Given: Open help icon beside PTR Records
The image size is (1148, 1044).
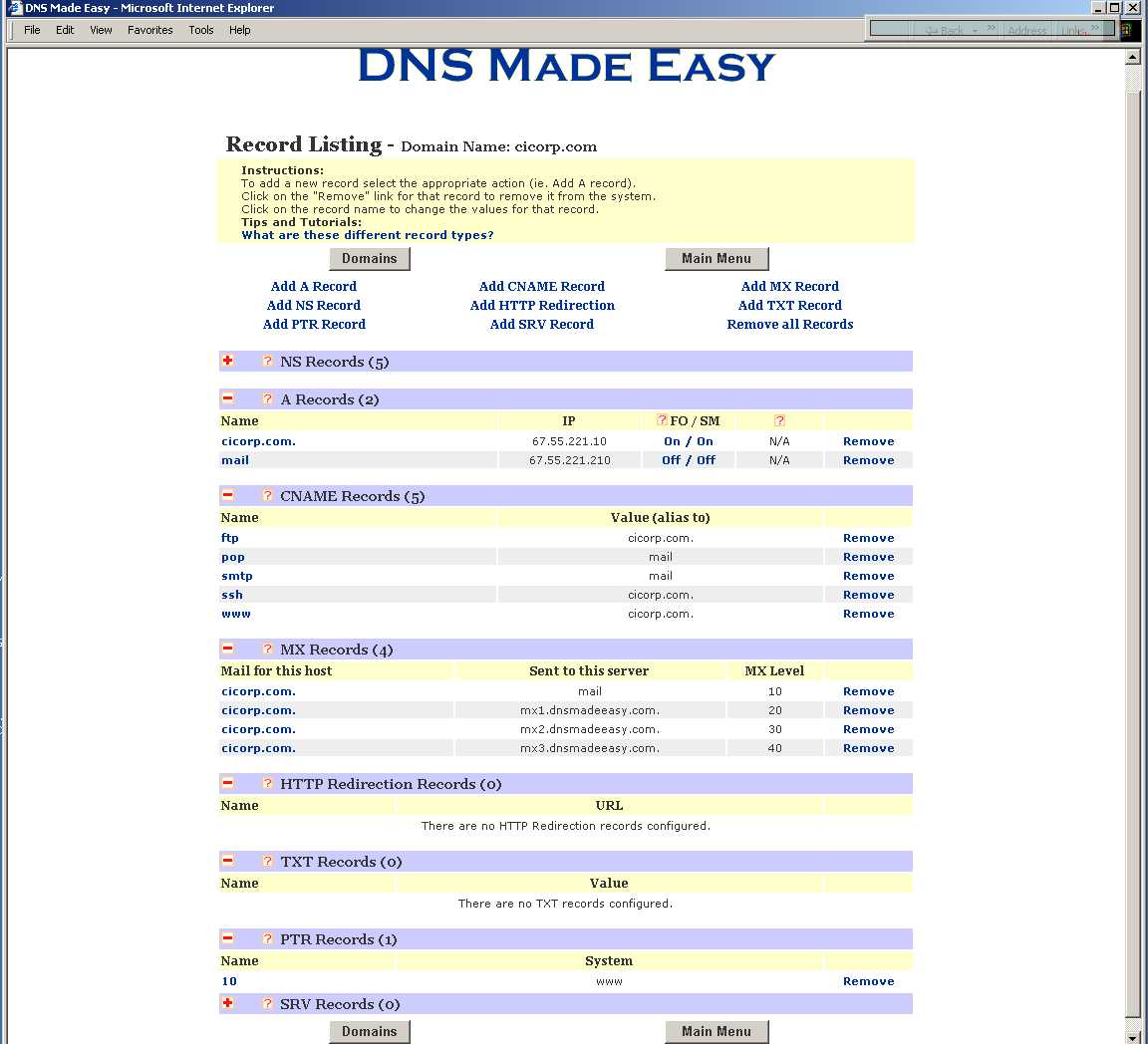Looking at the screenshot, I should click(267, 937).
